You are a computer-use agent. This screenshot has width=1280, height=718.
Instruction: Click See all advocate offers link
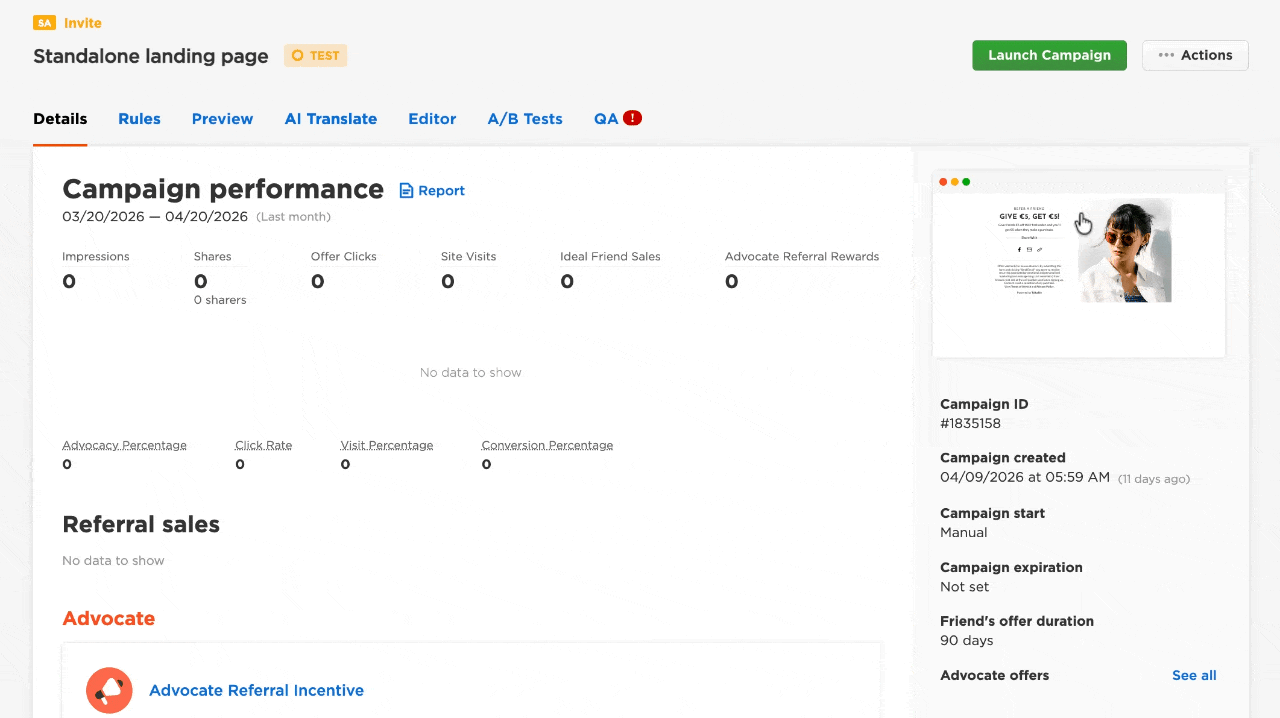point(1194,675)
